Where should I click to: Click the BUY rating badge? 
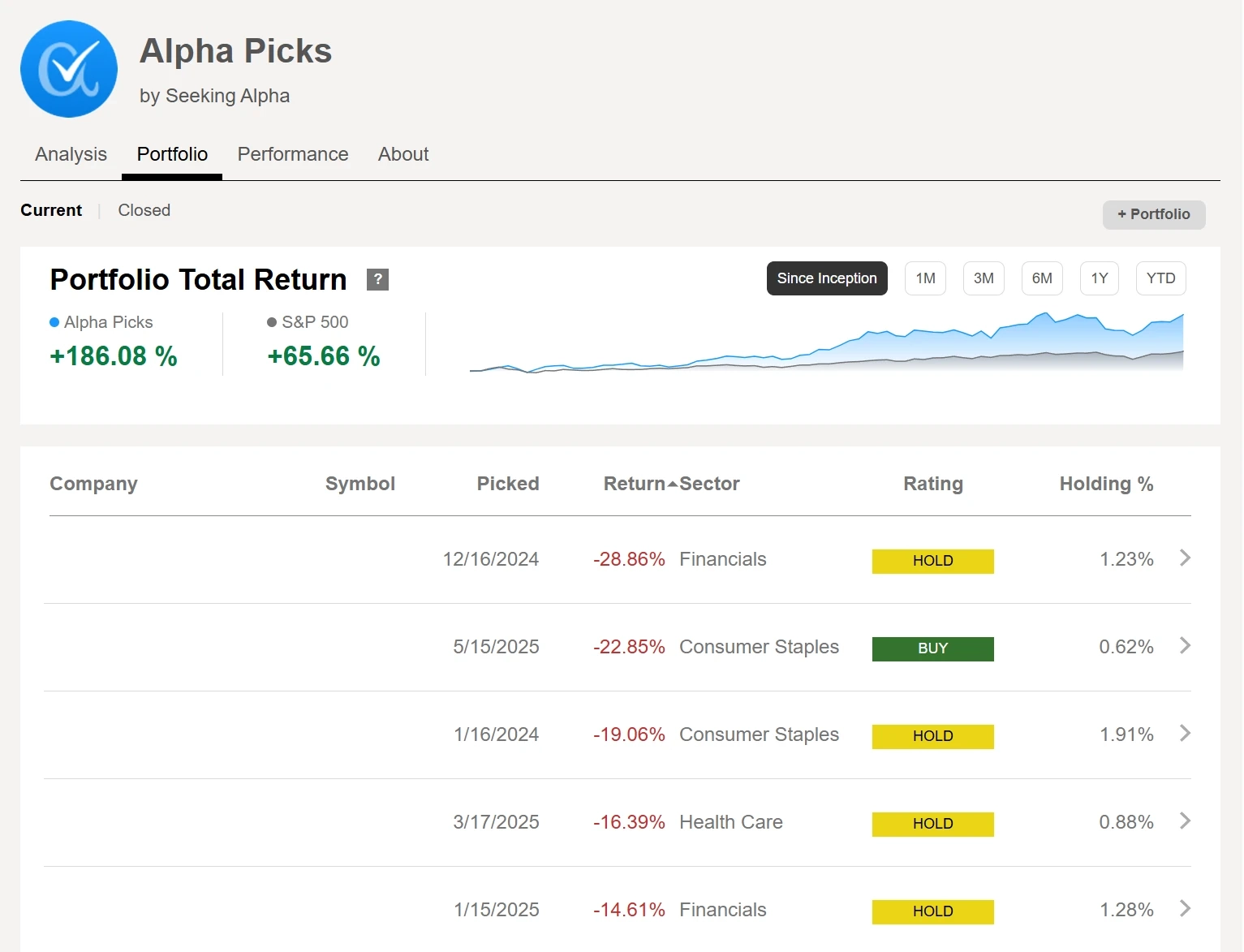(932, 648)
